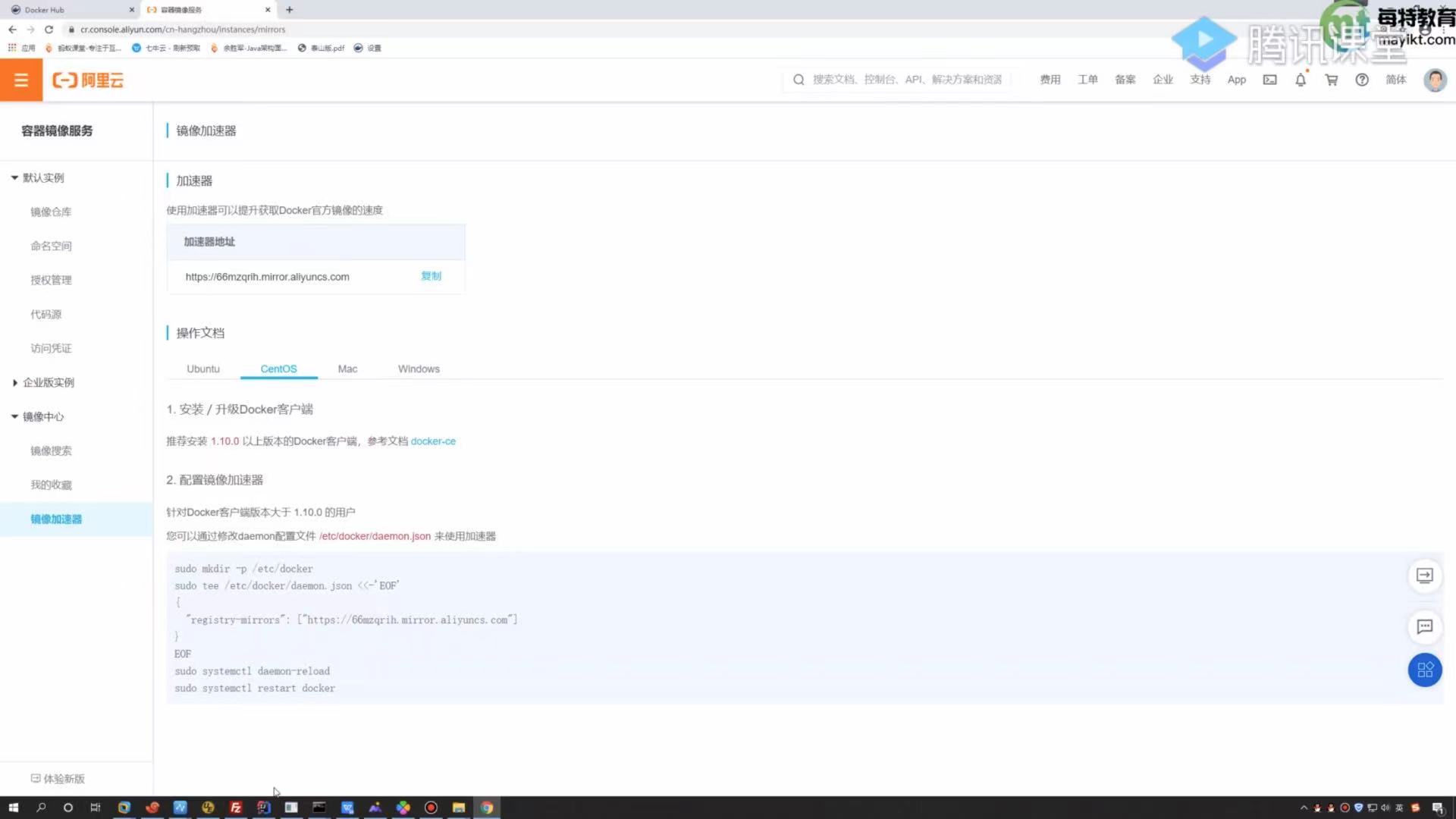Open the shopping cart icon

[x=1331, y=80]
